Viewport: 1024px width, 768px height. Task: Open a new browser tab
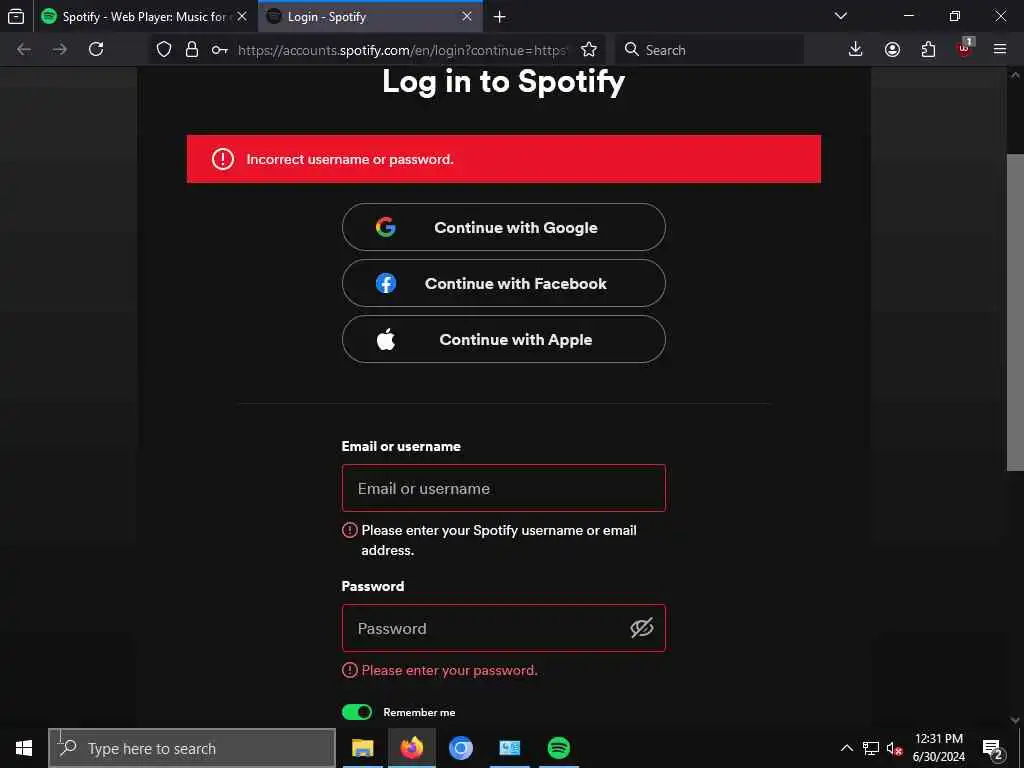click(500, 17)
